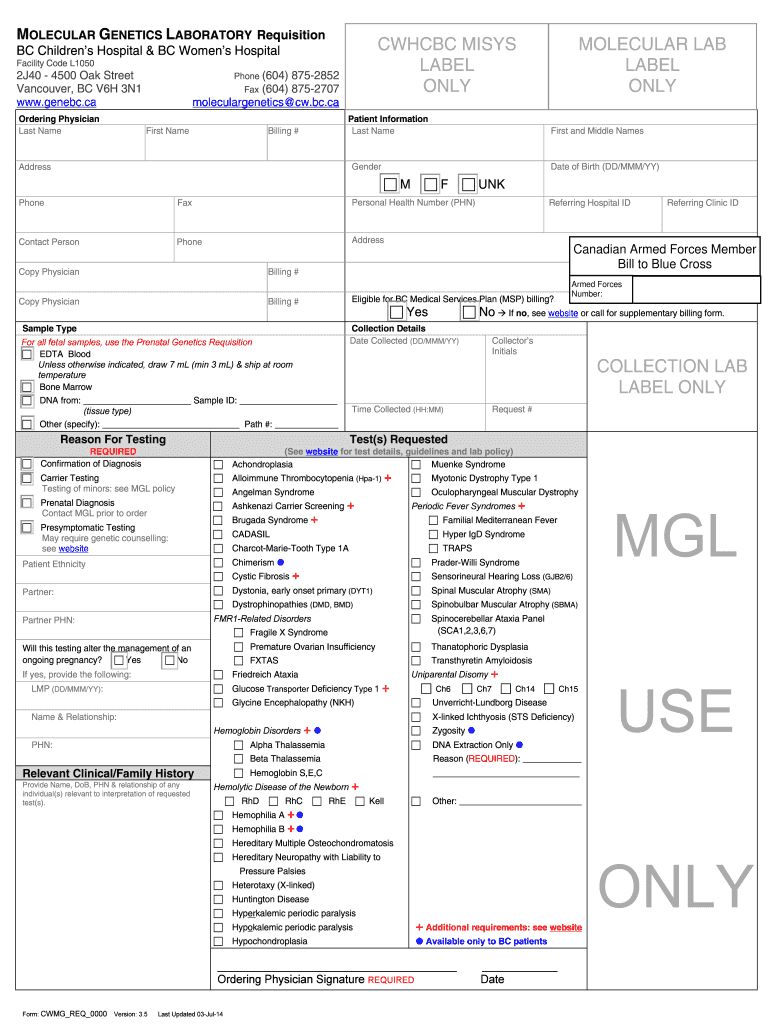Select Confirmation of Diagnosis checkbox
The width and height of the screenshot is (770, 1024).
point(27,464)
